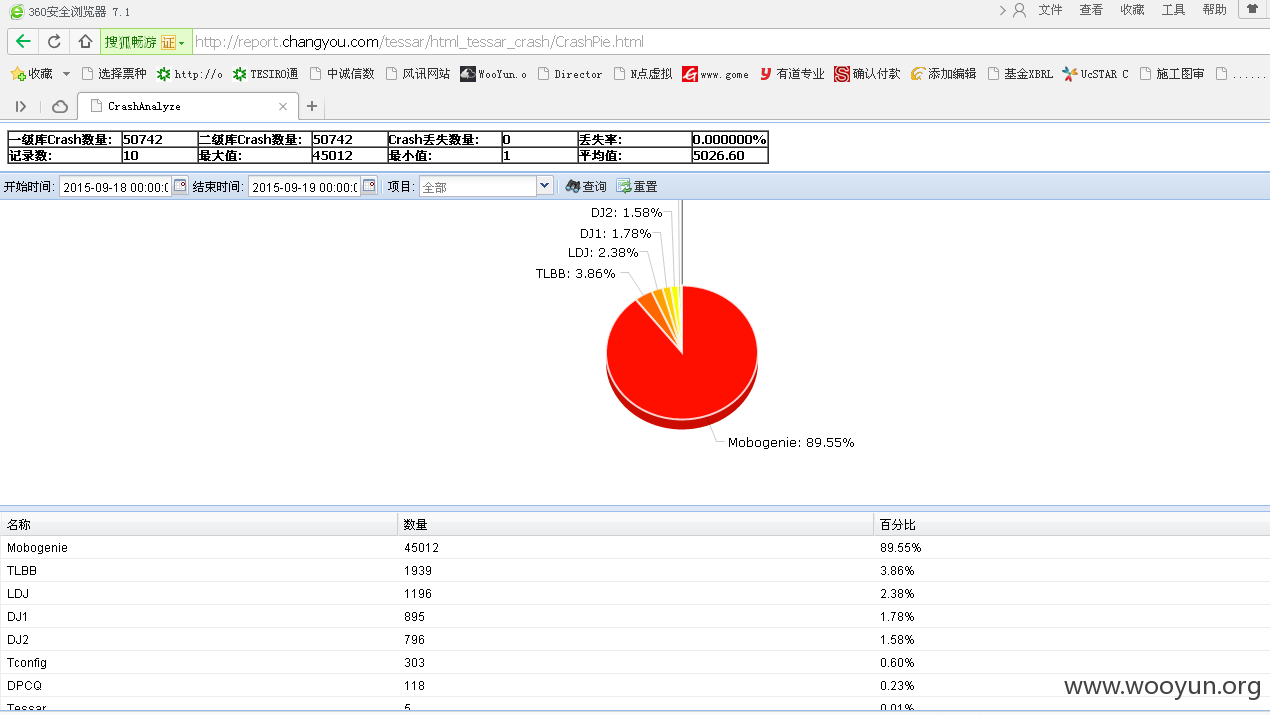
Task: Select the Tconfig table row name
Action: point(27,663)
